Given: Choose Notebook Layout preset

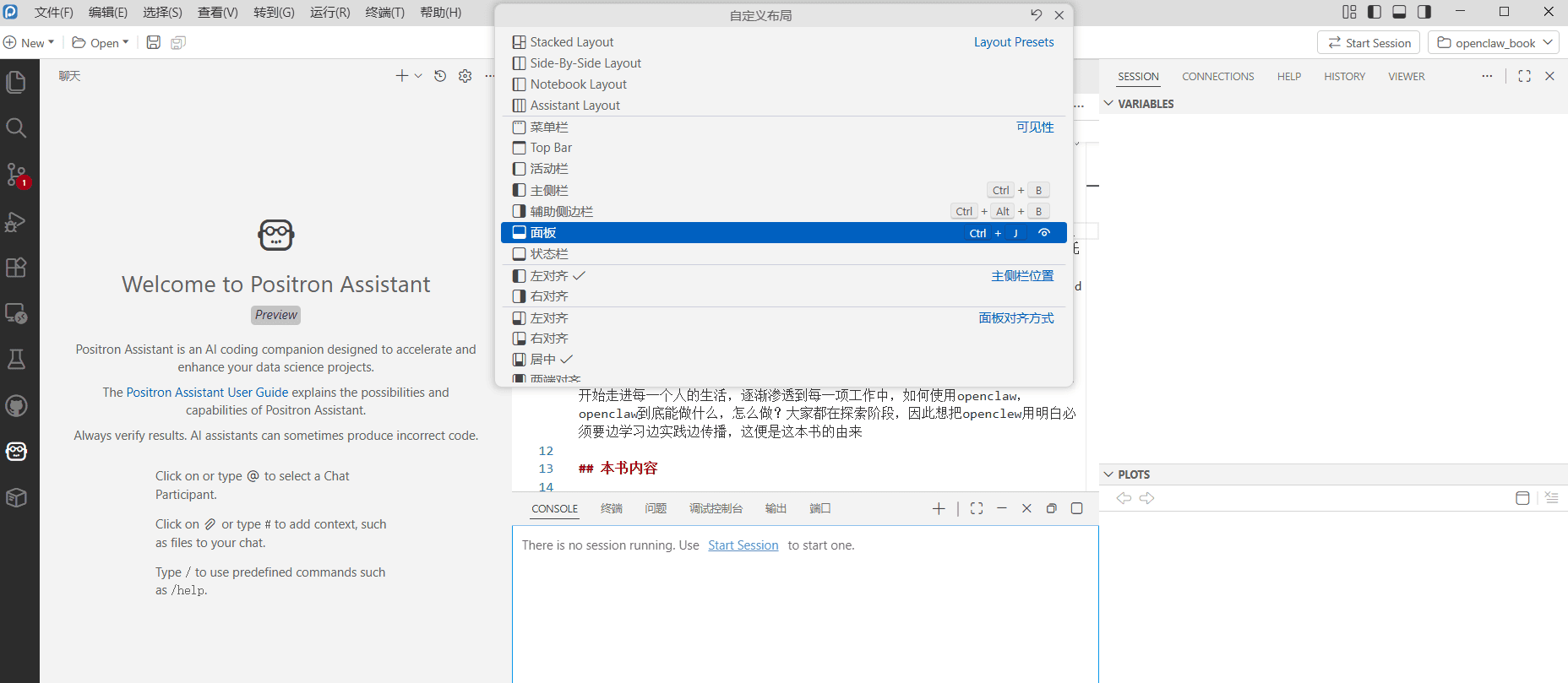Looking at the screenshot, I should (x=784, y=84).
